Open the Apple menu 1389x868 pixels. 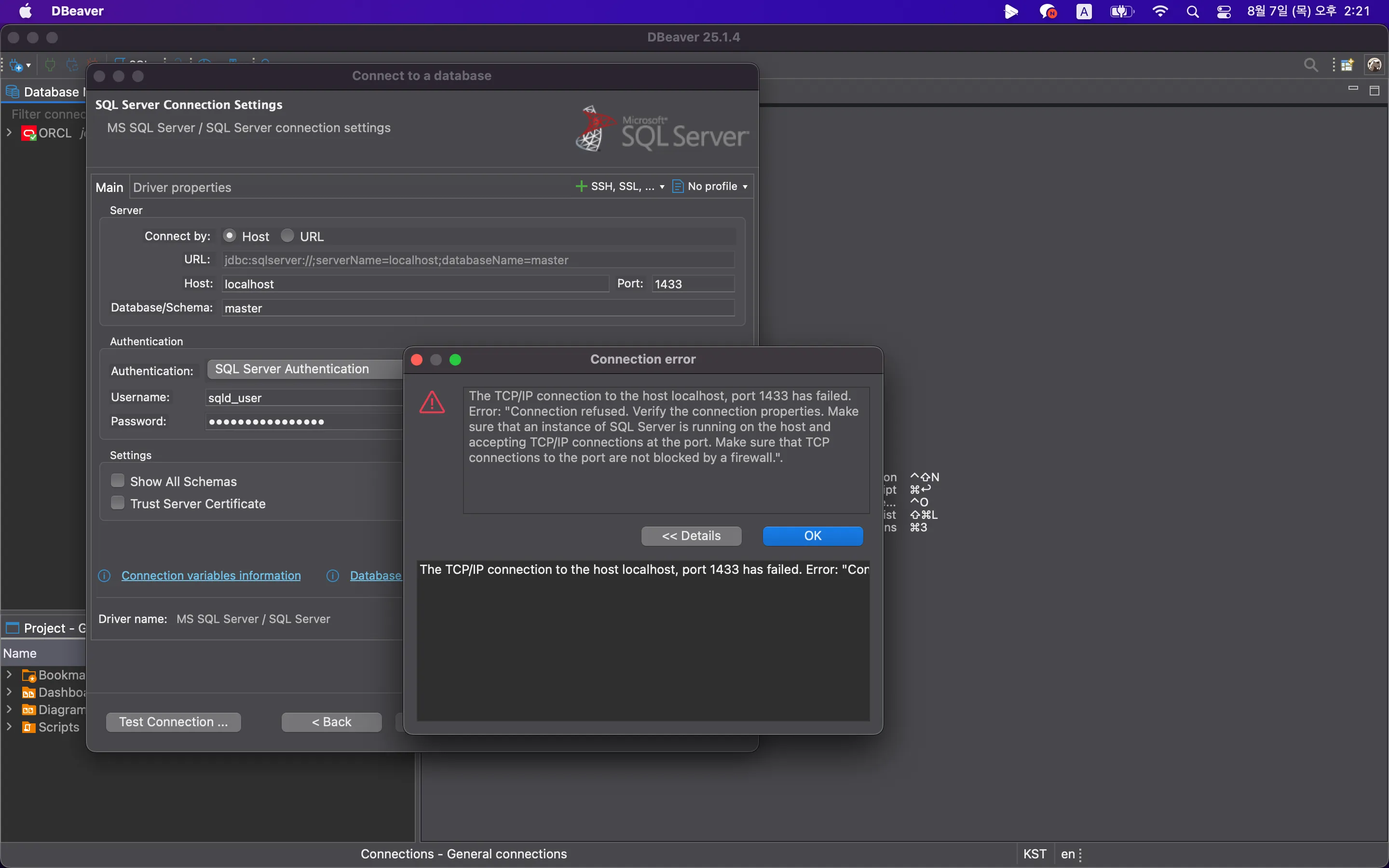coord(26,11)
